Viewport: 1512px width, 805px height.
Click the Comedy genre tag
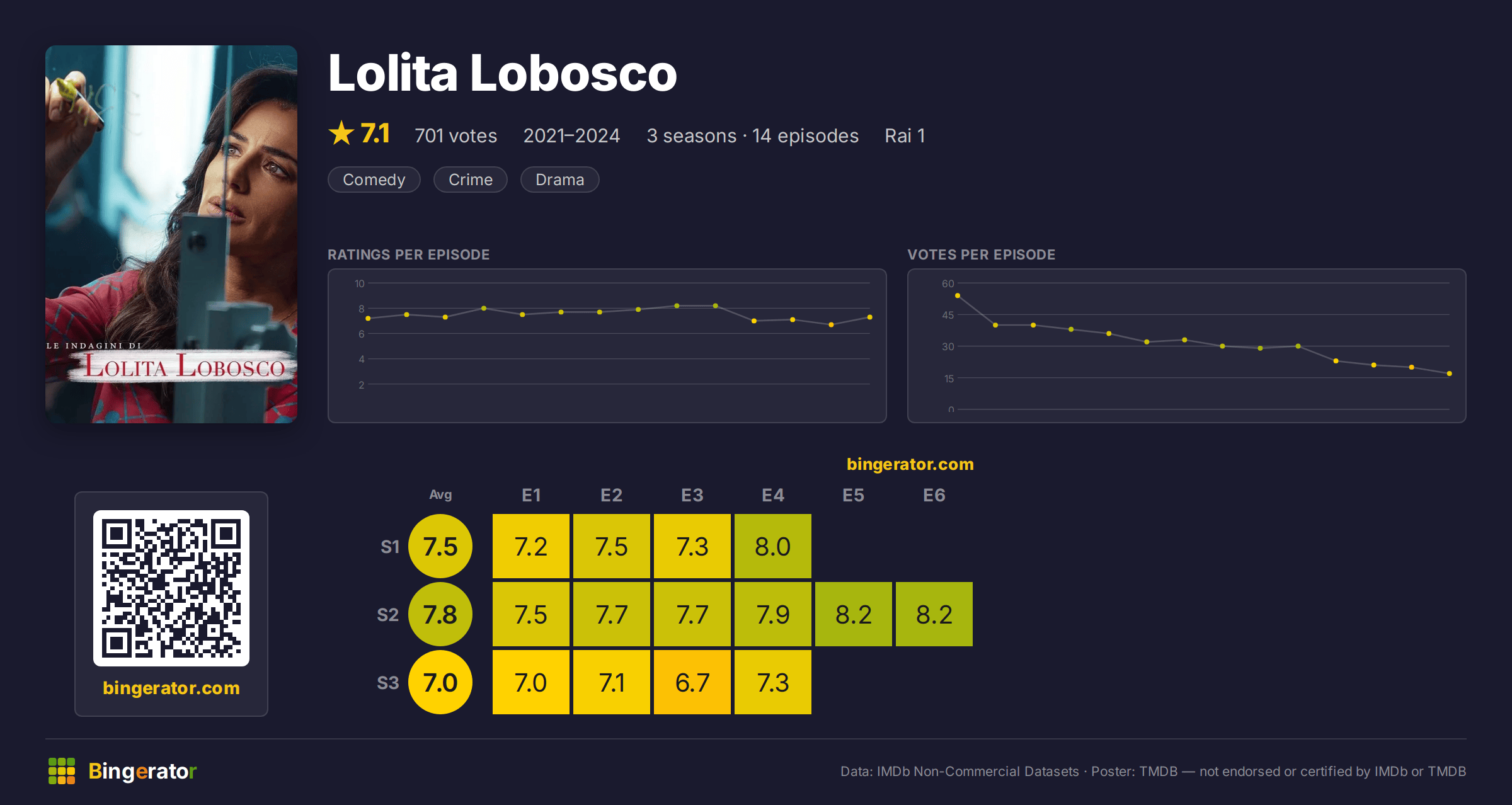(x=374, y=180)
